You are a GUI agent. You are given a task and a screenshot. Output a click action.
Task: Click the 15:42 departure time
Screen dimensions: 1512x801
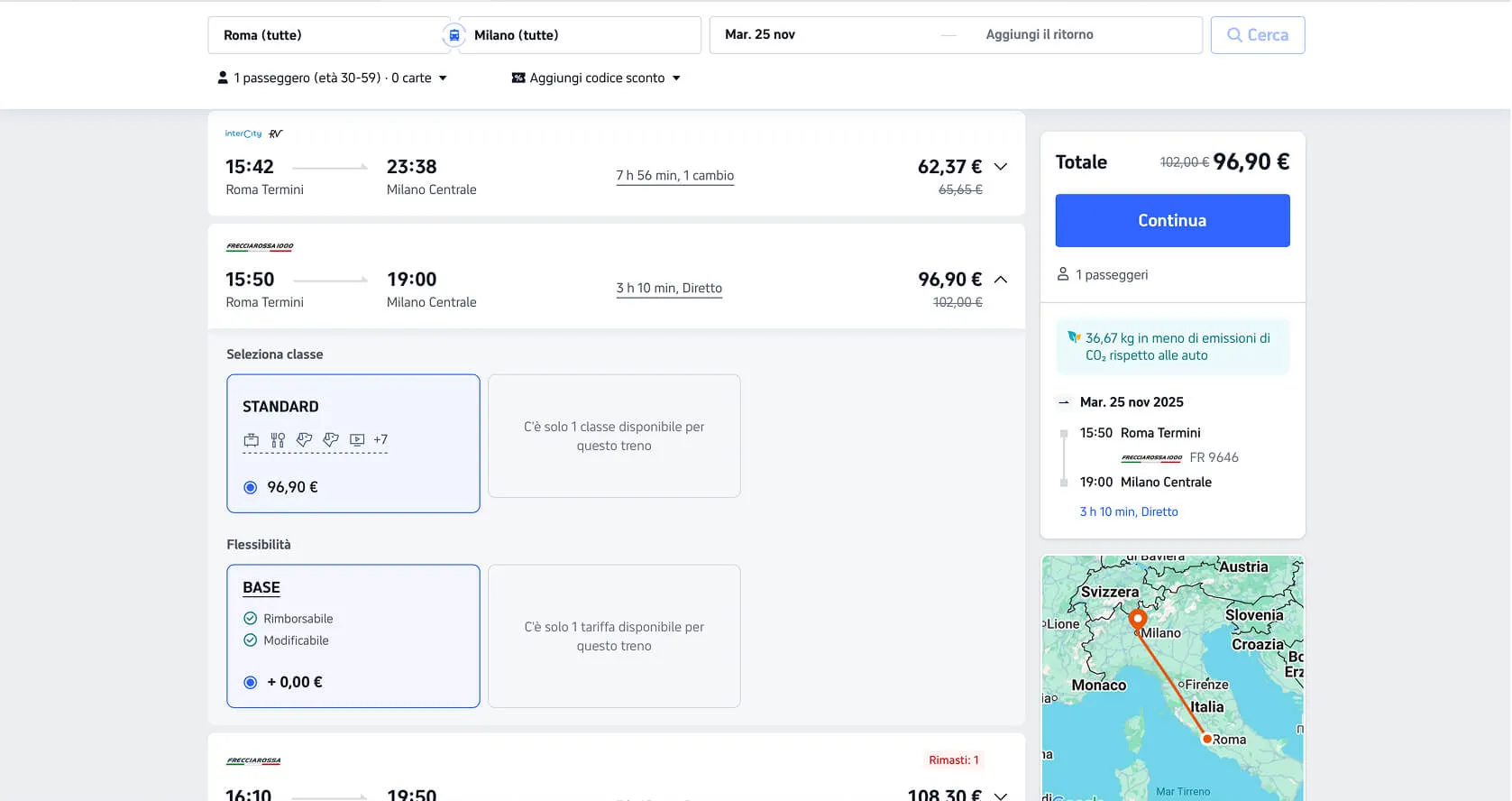[250, 167]
